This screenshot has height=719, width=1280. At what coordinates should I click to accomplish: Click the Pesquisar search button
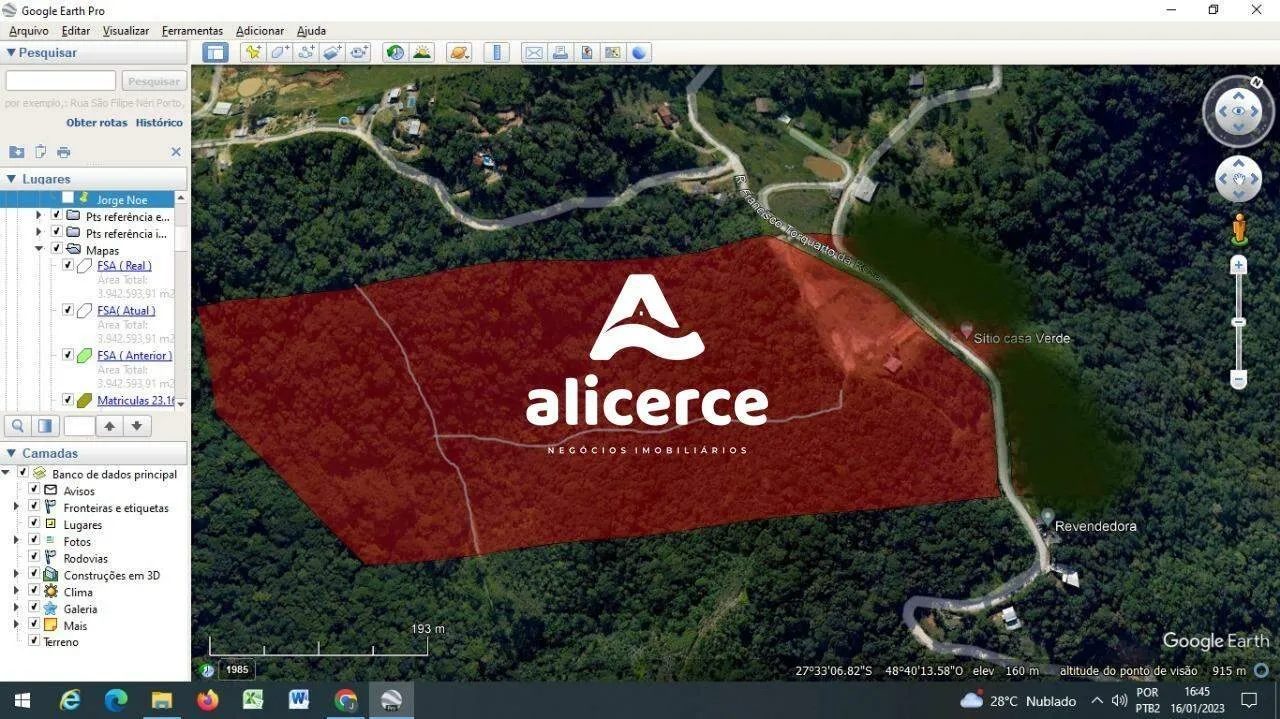point(154,81)
